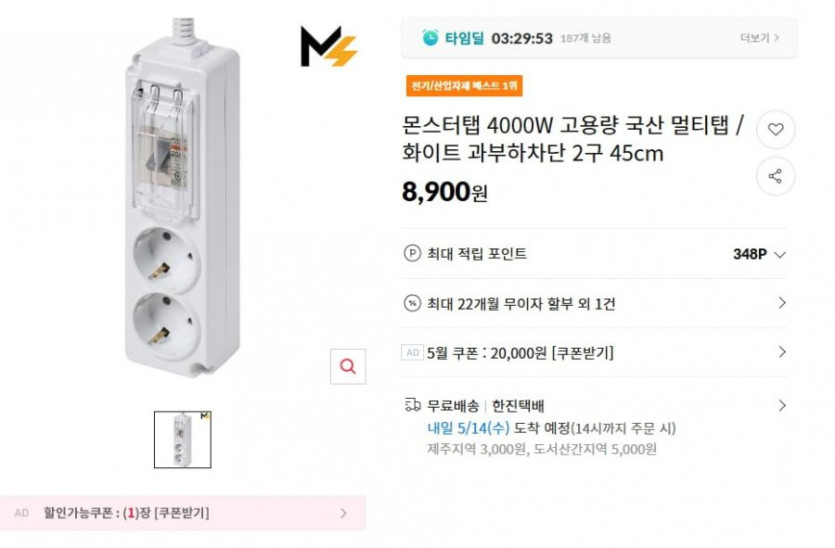Select the product thumbnail image

pos(182,439)
